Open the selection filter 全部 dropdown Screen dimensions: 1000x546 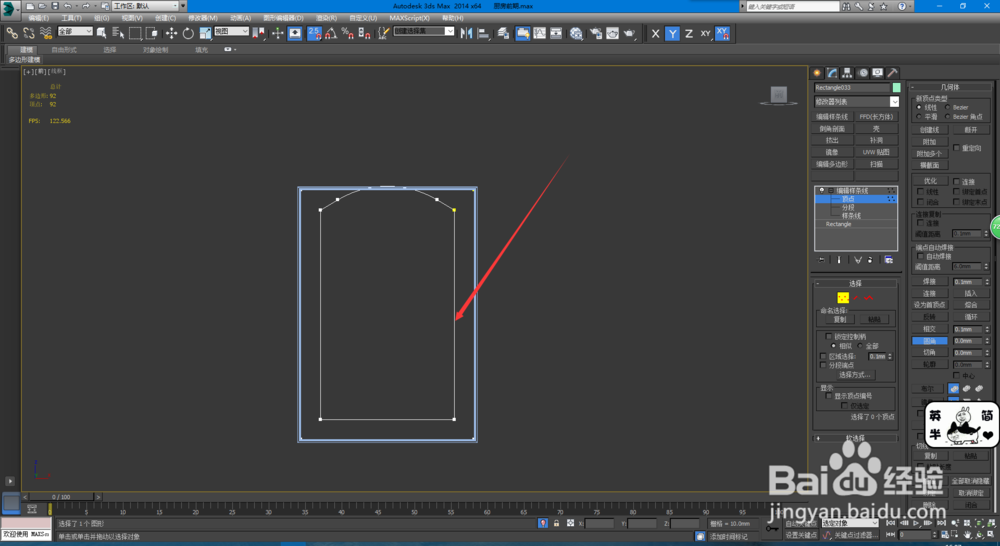click(75, 31)
